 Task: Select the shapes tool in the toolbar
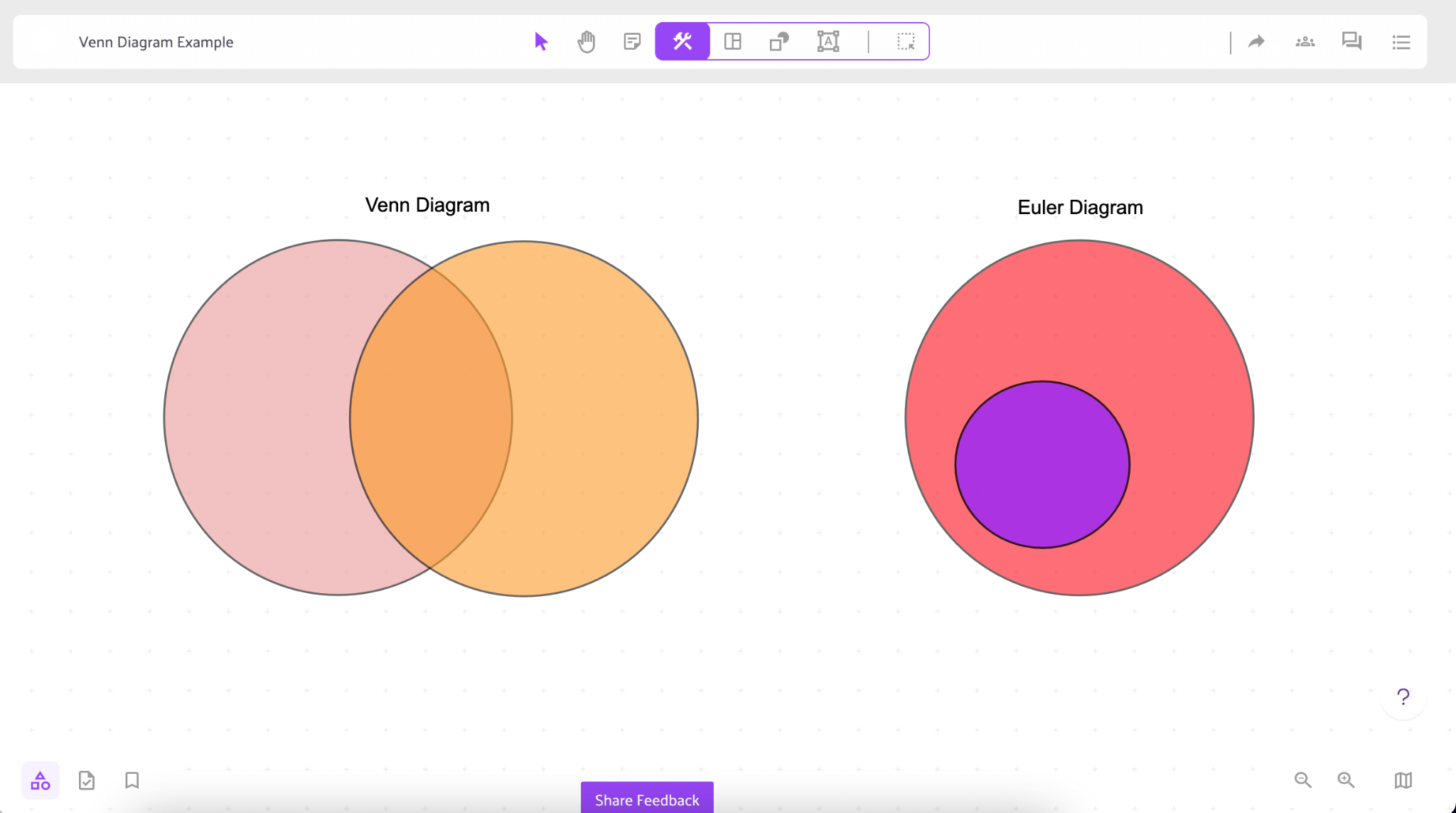point(779,41)
